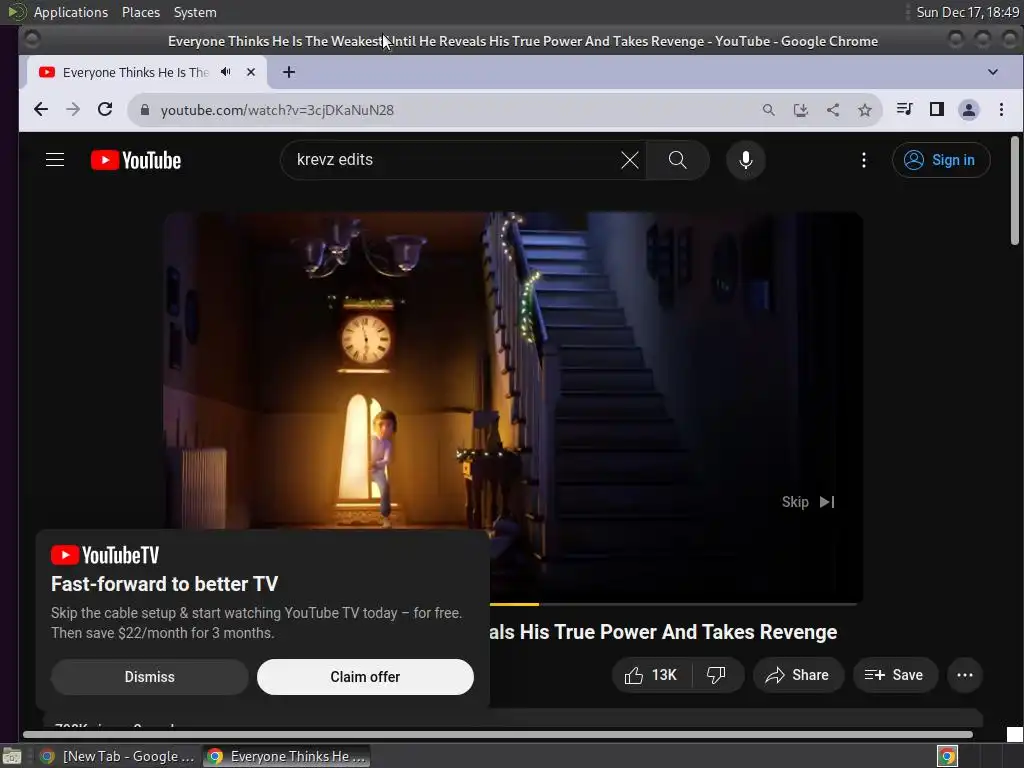Open more actions ellipsis next to Save
This screenshot has height=768, width=1024.
coord(965,675)
